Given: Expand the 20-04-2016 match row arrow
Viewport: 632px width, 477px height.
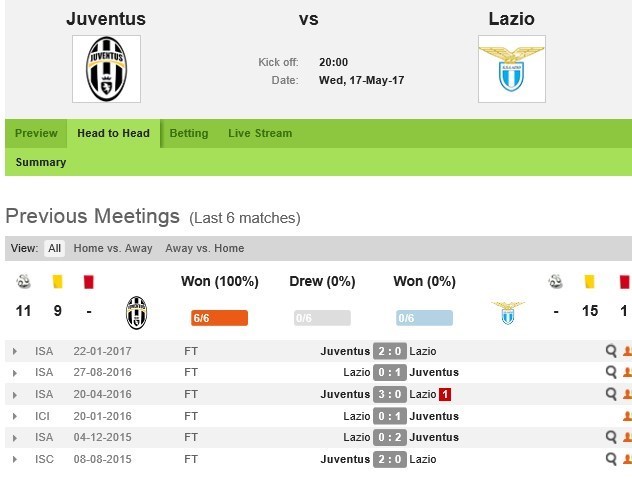Looking at the screenshot, I should tap(14, 394).
